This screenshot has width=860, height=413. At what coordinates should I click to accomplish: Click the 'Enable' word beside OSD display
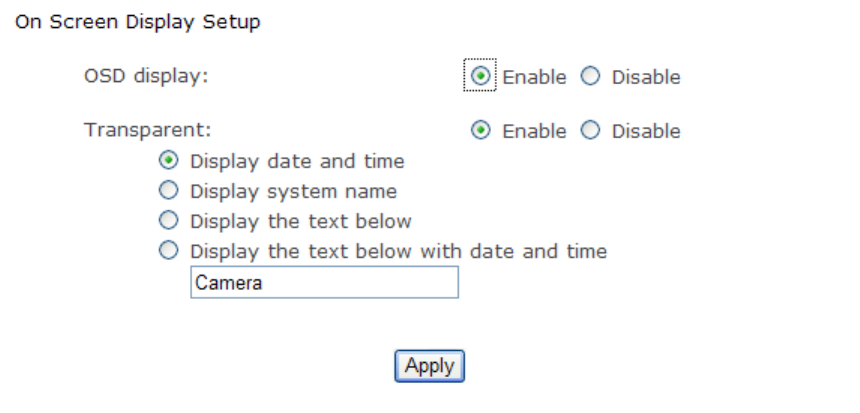point(534,77)
